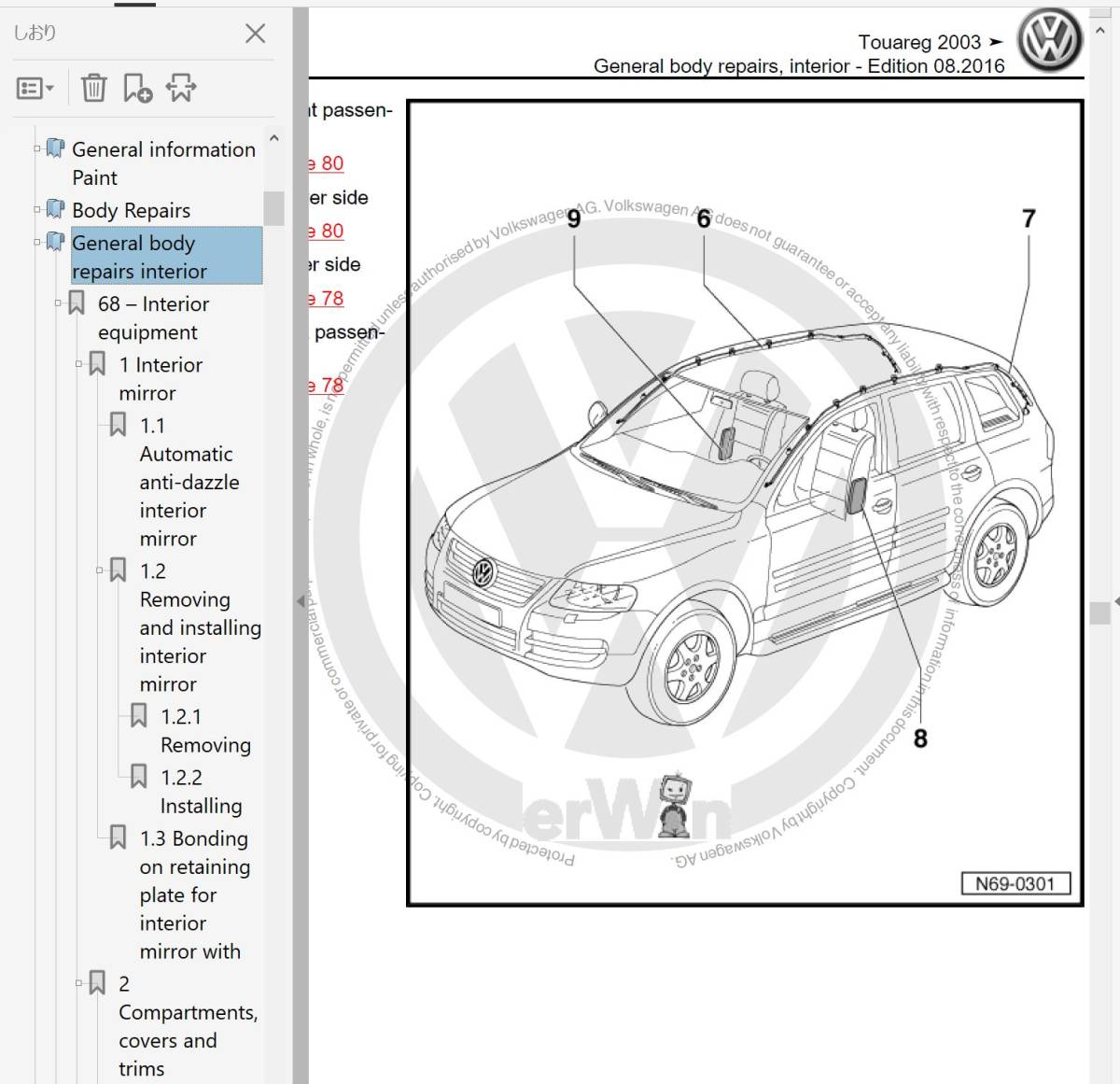Collapse the 68 – Interior equipment node
The image size is (1120, 1084).
coord(58,303)
